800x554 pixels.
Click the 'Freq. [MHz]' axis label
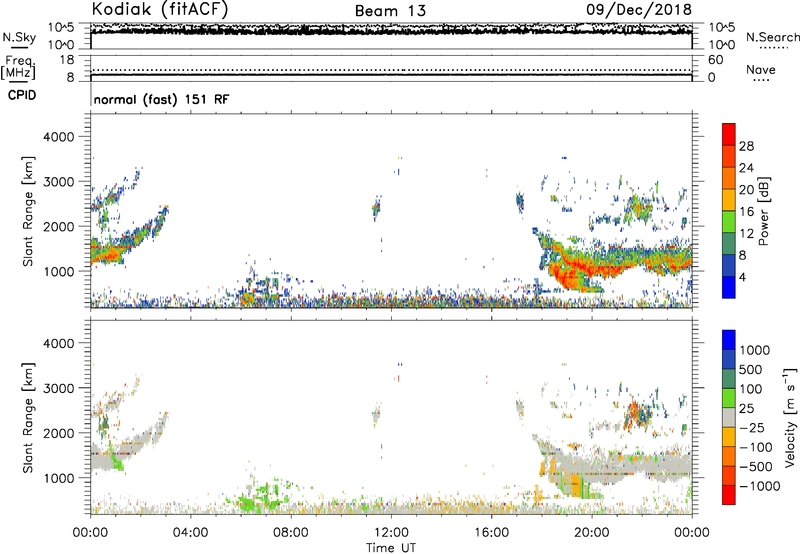18,68
